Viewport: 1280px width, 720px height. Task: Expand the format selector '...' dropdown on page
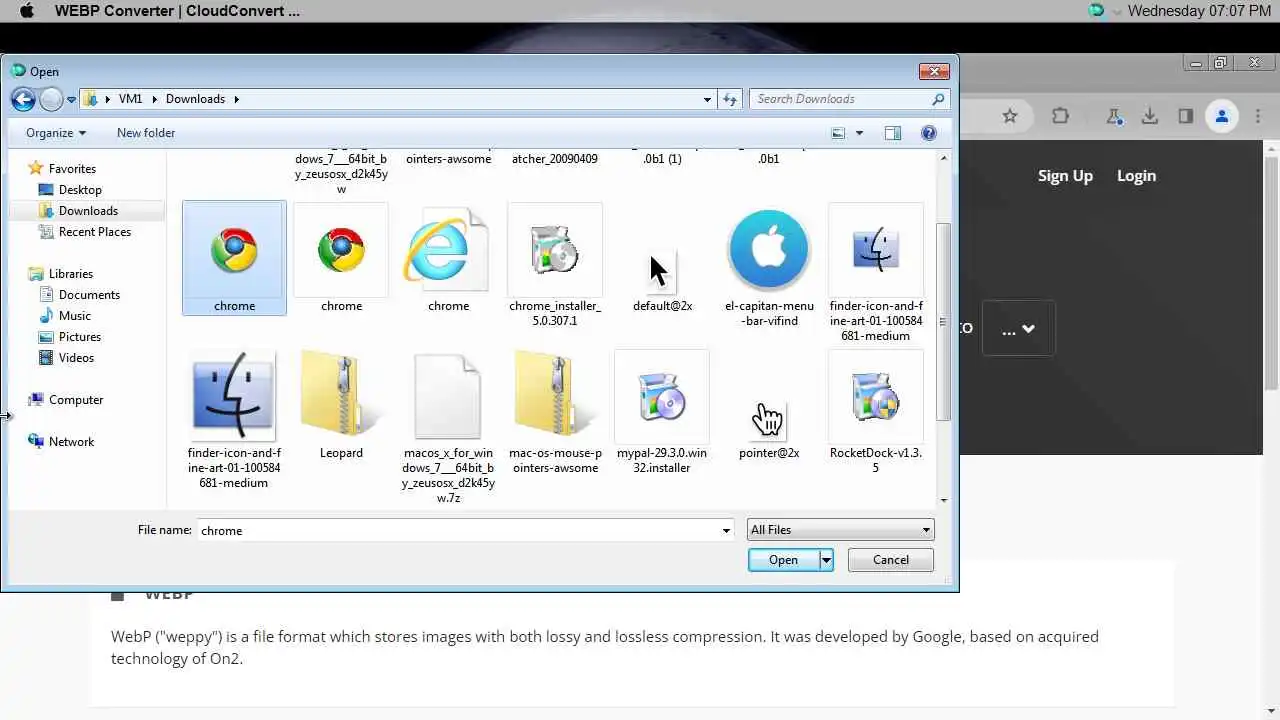point(1019,328)
